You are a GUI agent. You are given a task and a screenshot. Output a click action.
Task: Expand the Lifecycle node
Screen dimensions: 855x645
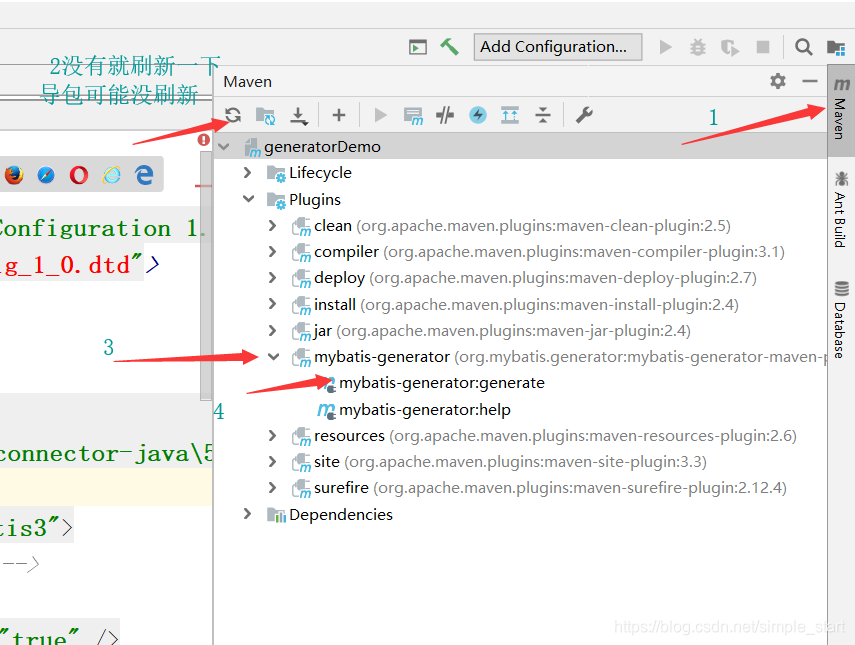pos(248,173)
